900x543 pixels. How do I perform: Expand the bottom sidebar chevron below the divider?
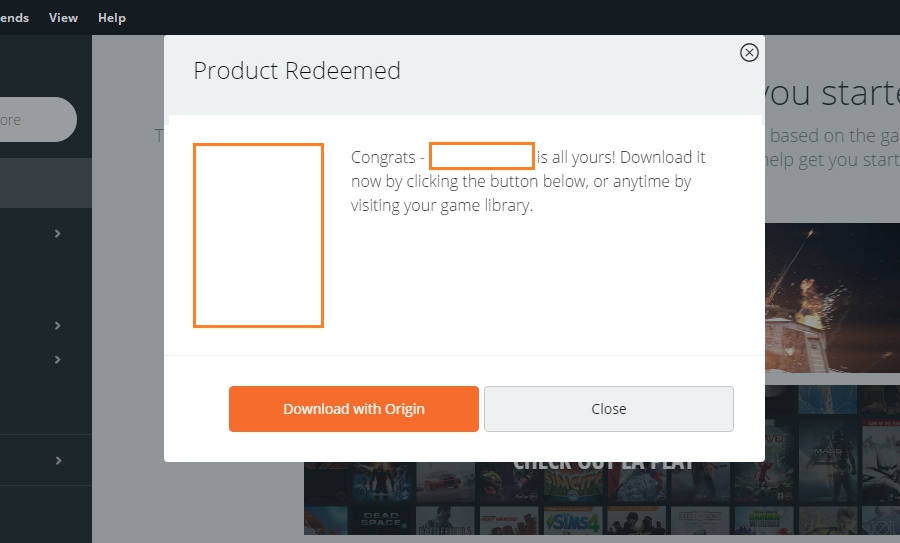(x=58, y=461)
